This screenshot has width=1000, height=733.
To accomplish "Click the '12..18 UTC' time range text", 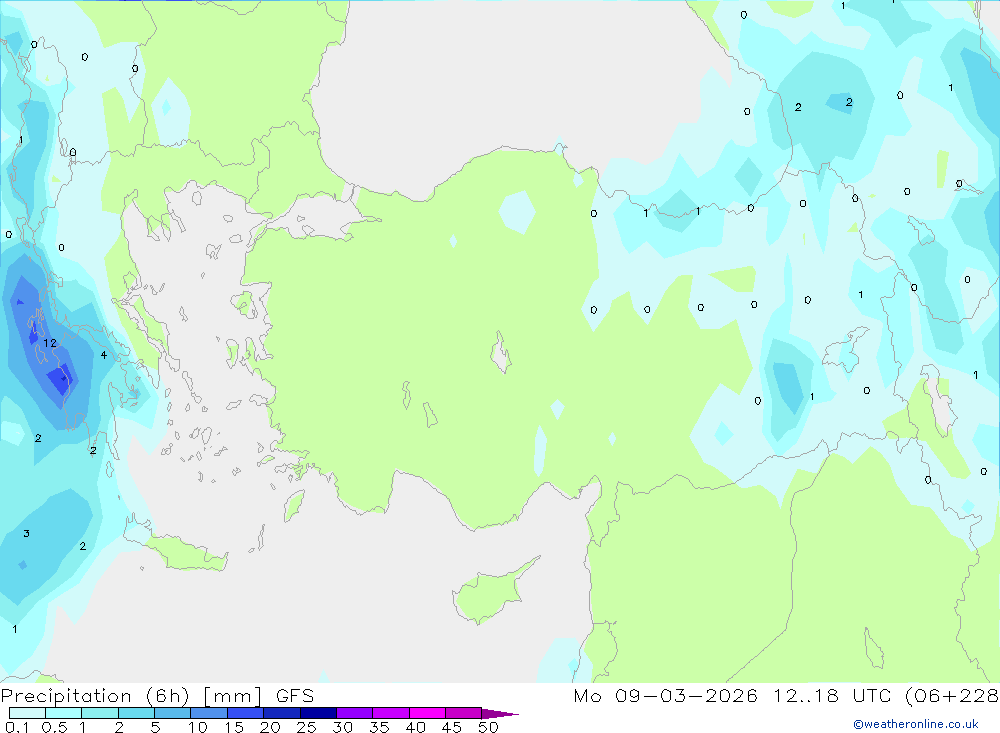I will point(832,696).
